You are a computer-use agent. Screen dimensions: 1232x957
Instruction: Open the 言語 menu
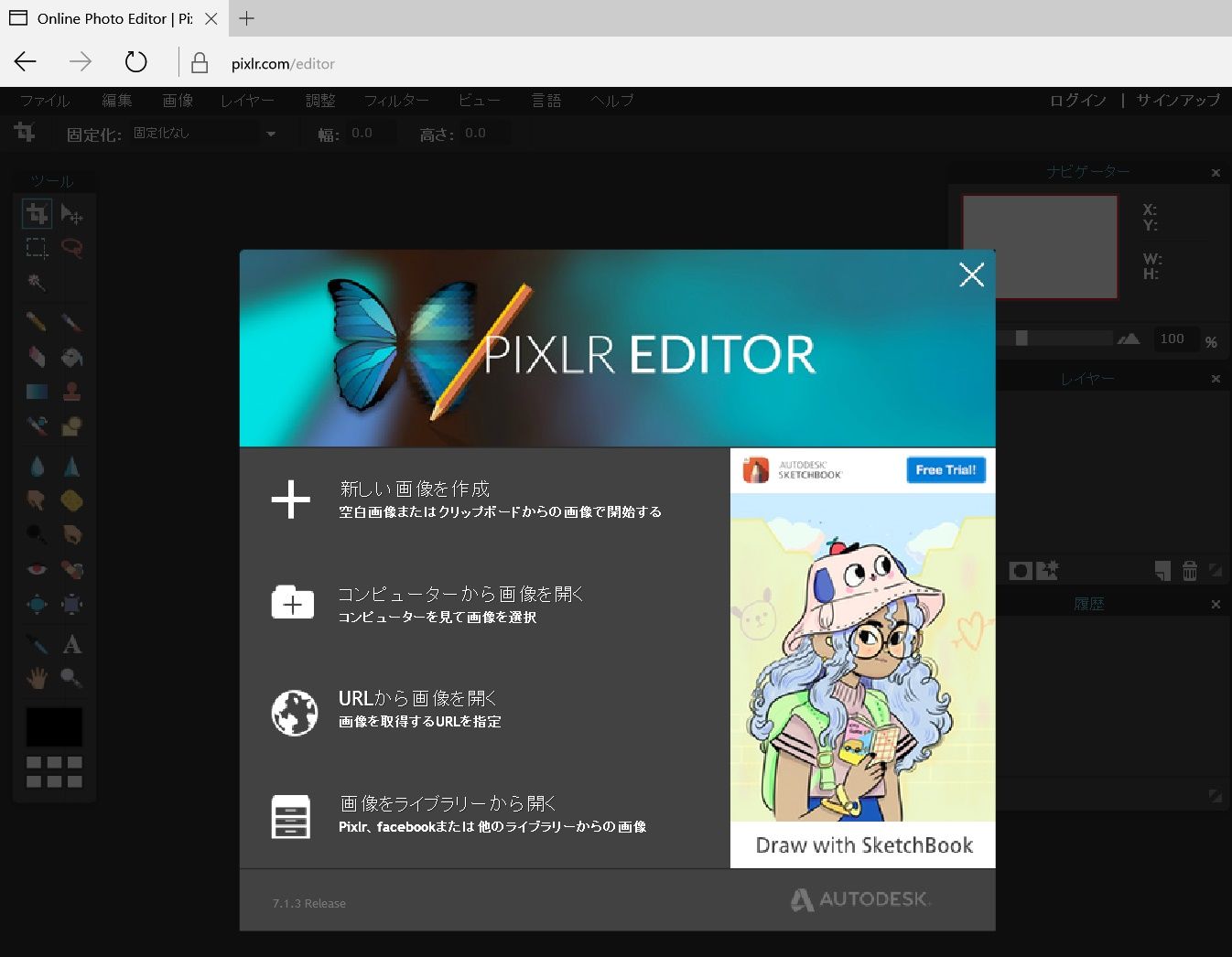[546, 101]
